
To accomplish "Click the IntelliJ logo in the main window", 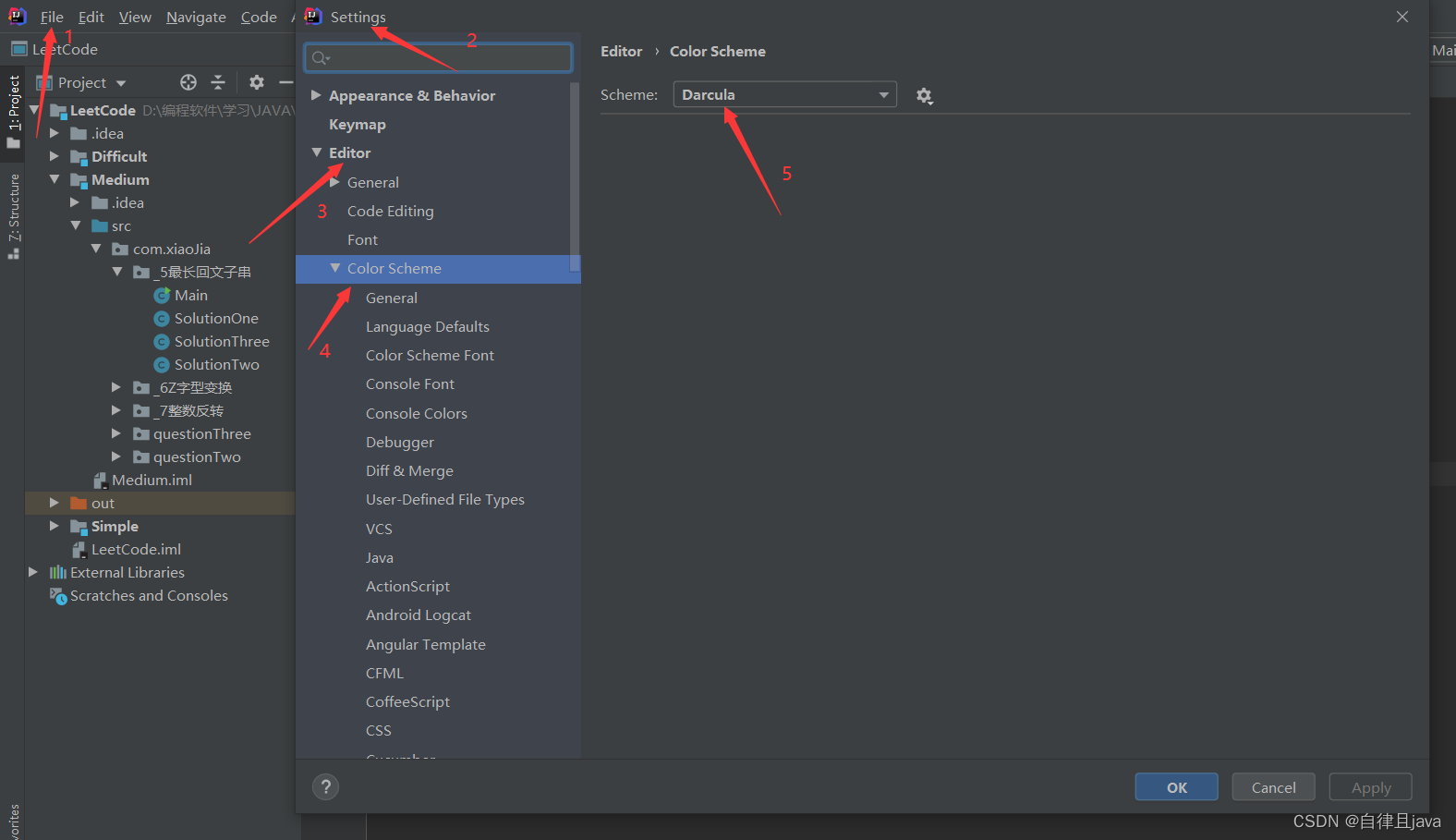I will [18, 16].
